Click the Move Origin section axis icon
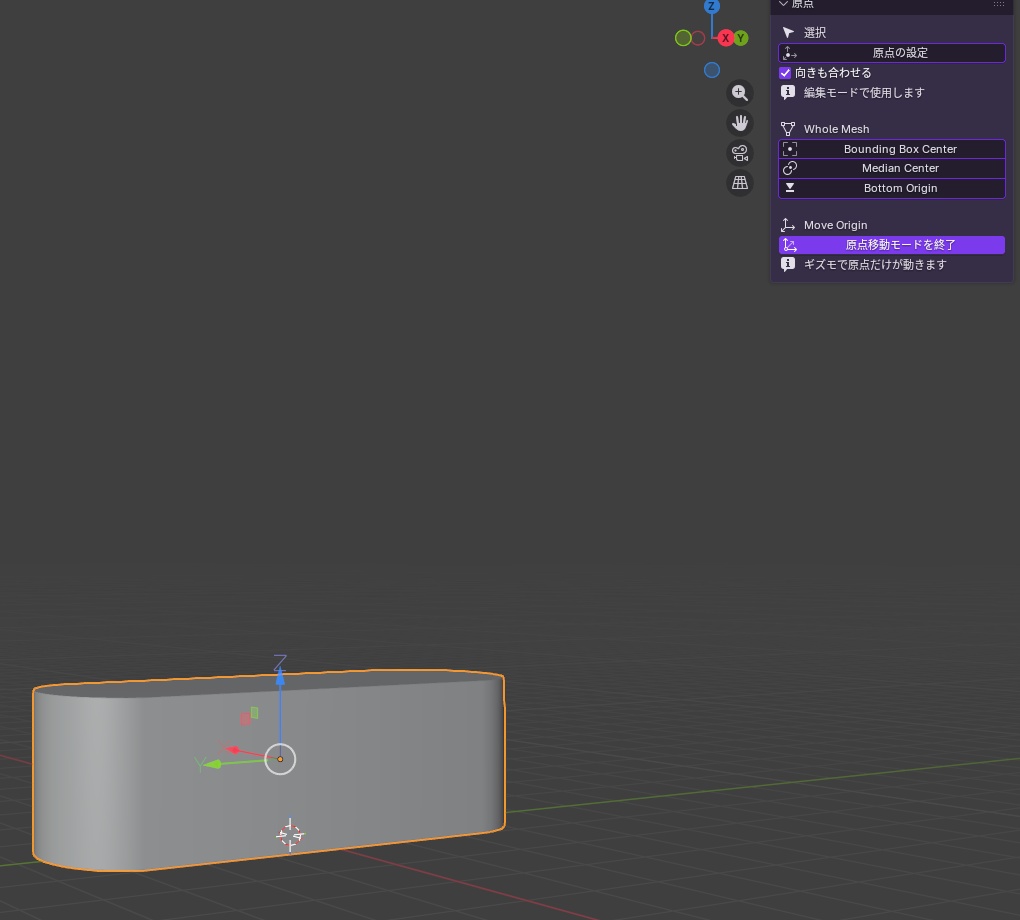The width and height of the screenshot is (1020, 920). (788, 225)
